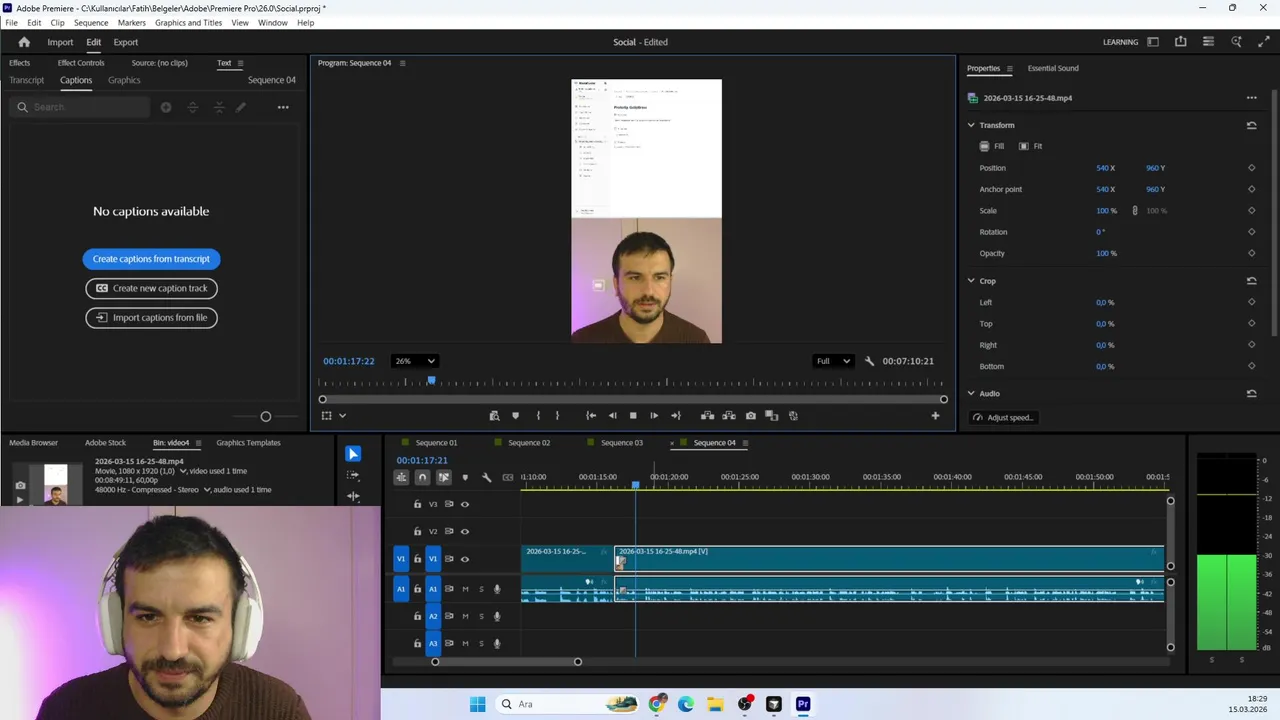Maximize video output icon at top right

(x=1264, y=42)
